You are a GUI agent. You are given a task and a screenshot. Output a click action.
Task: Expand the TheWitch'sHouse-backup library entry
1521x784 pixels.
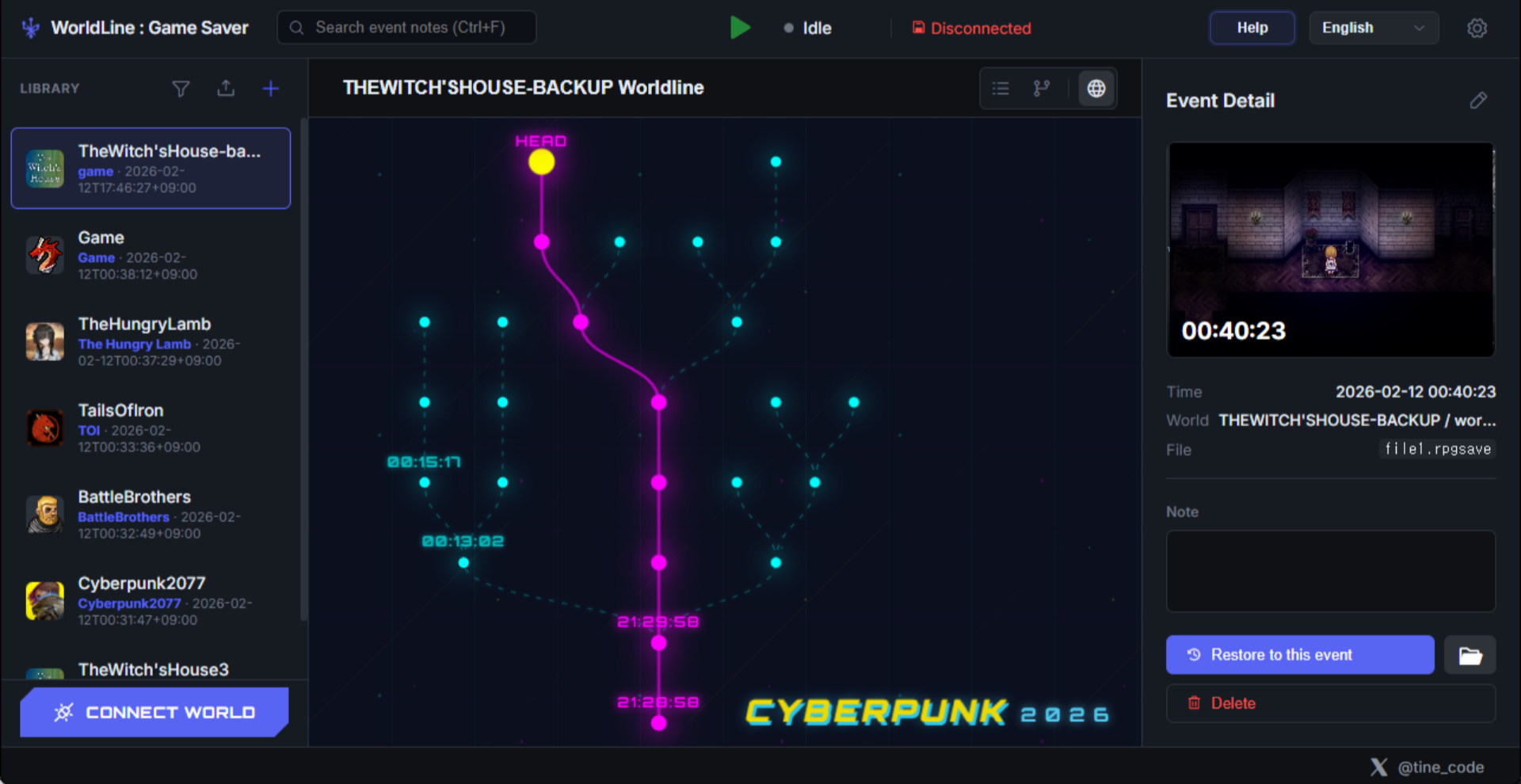[151, 168]
